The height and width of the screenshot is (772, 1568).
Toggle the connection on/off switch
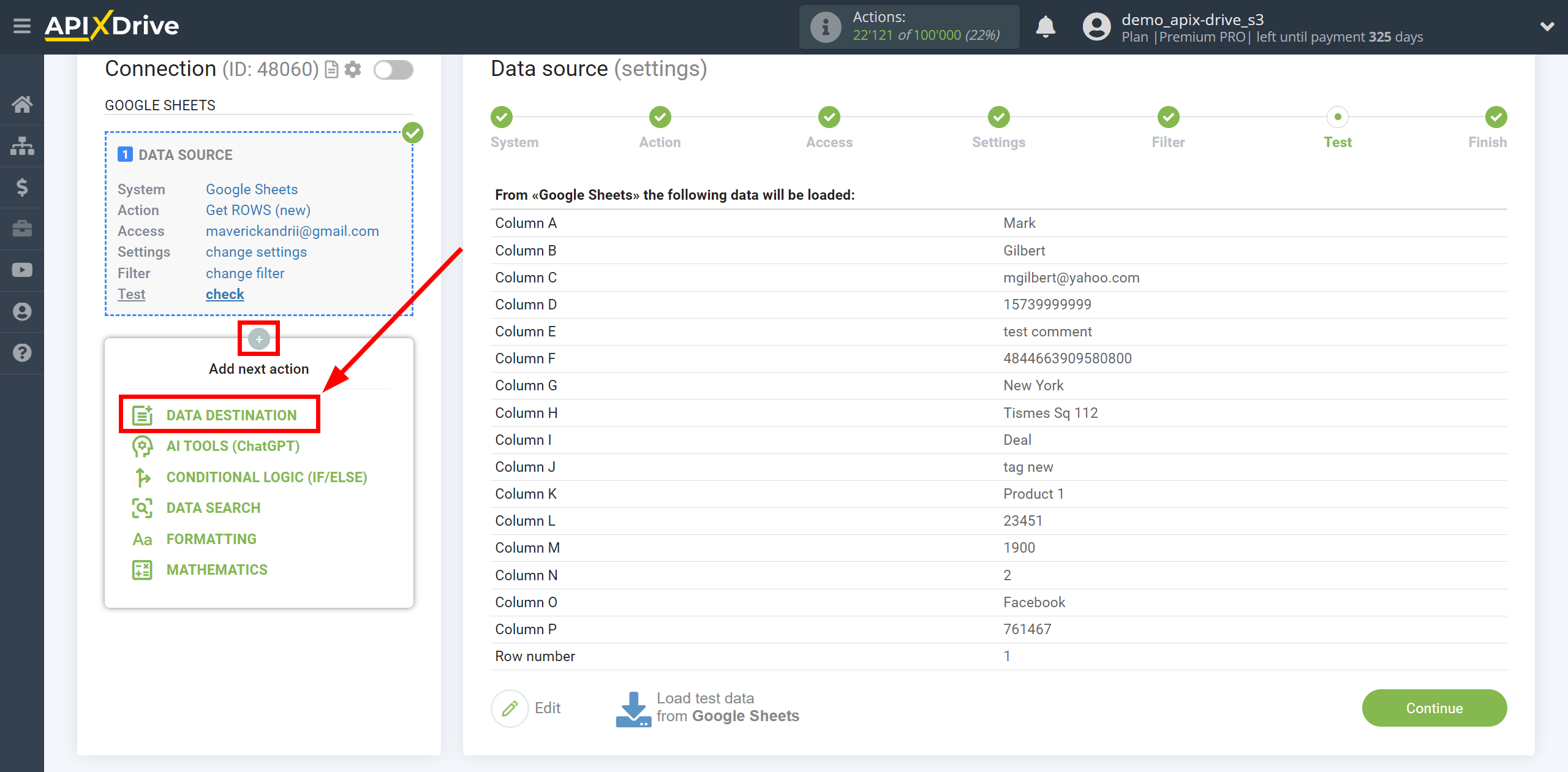point(393,70)
